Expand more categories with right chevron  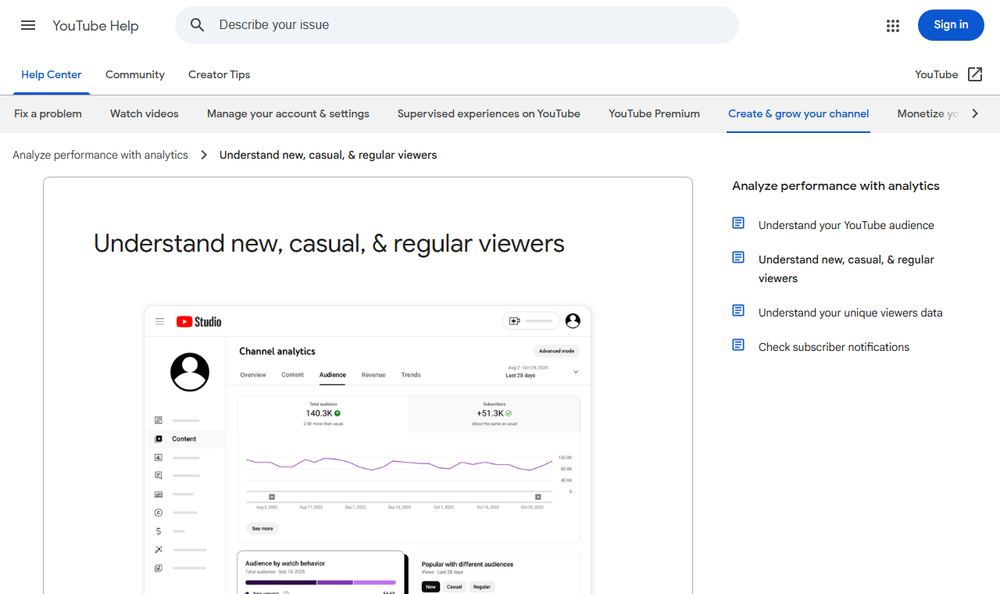[x=974, y=114]
